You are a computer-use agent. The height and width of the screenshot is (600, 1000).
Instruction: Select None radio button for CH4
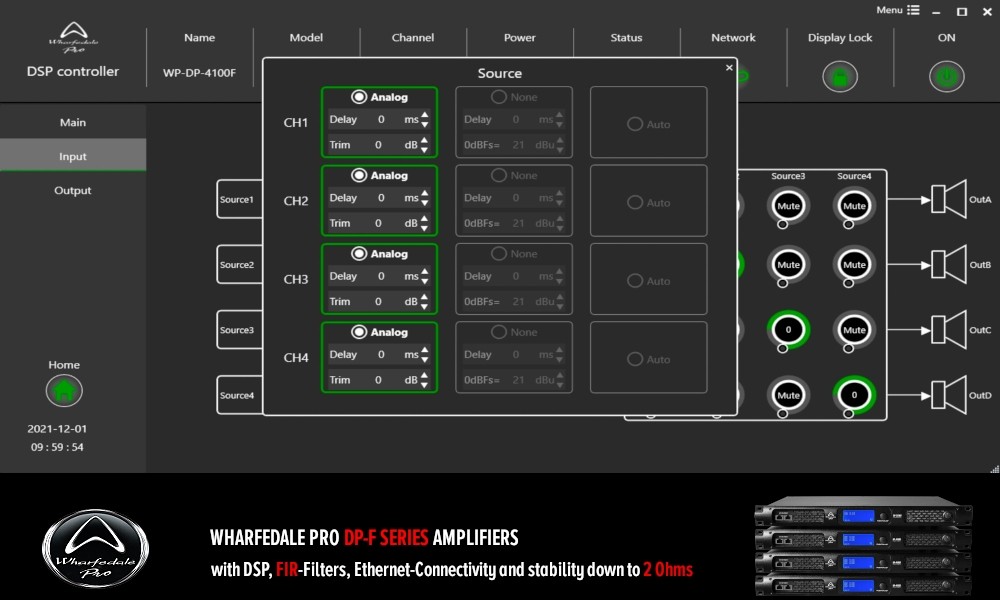click(499, 332)
